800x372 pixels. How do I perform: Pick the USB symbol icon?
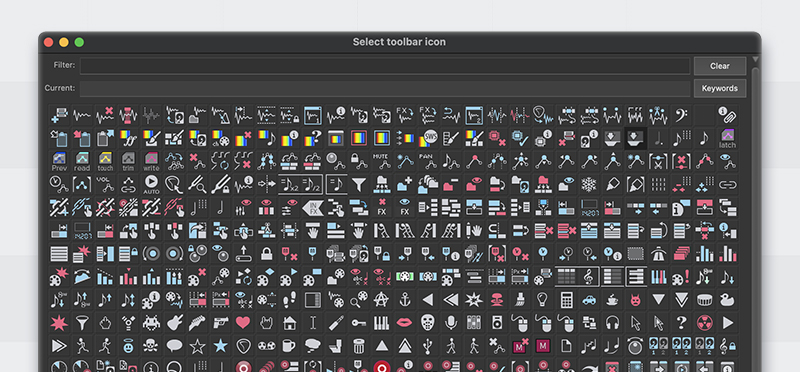point(428,345)
